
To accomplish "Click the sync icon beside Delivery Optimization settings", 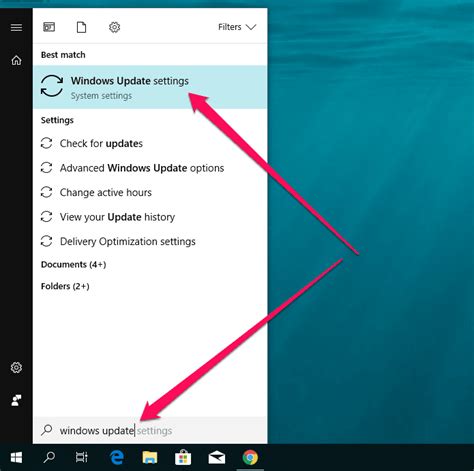I will (46, 241).
